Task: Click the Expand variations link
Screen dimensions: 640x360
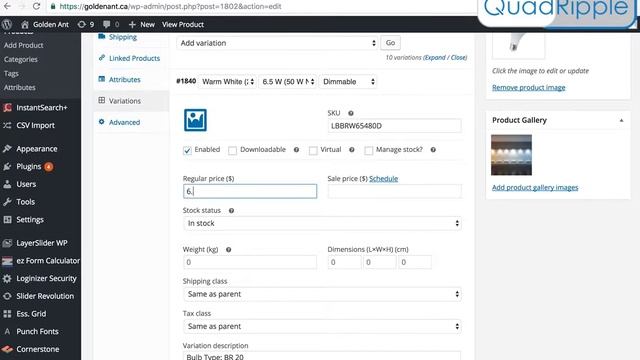Action: click(x=435, y=58)
